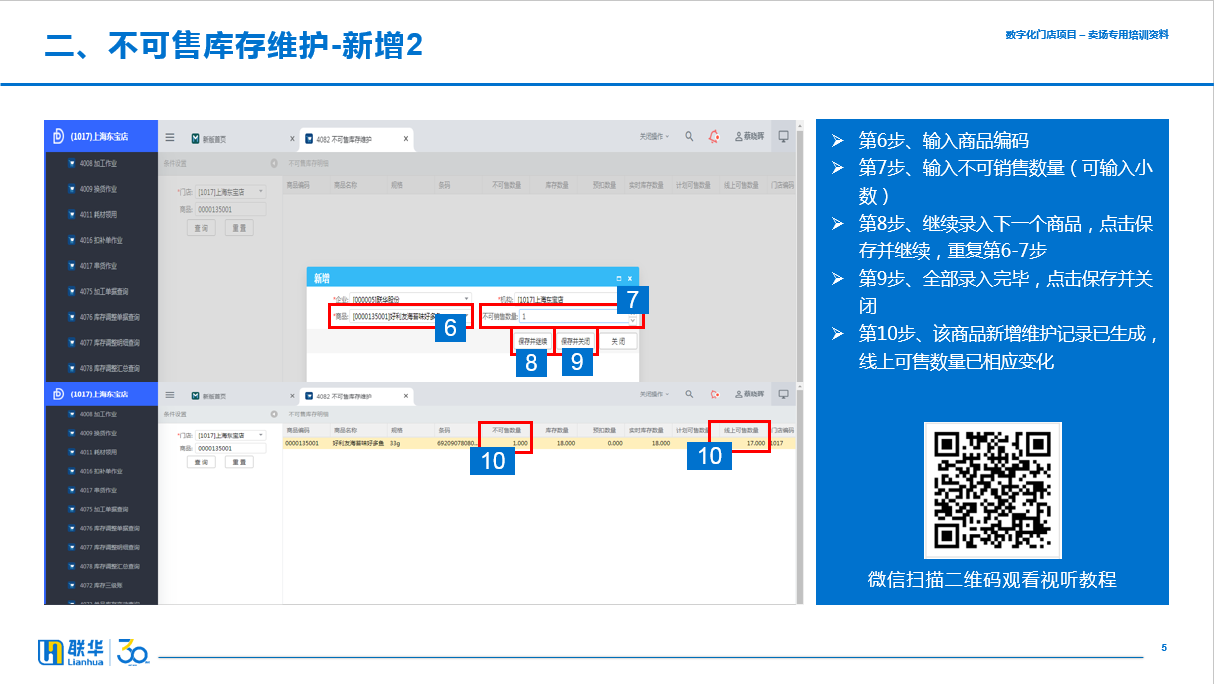Click the 保存并关闭 button in the dialog

tap(576, 341)
